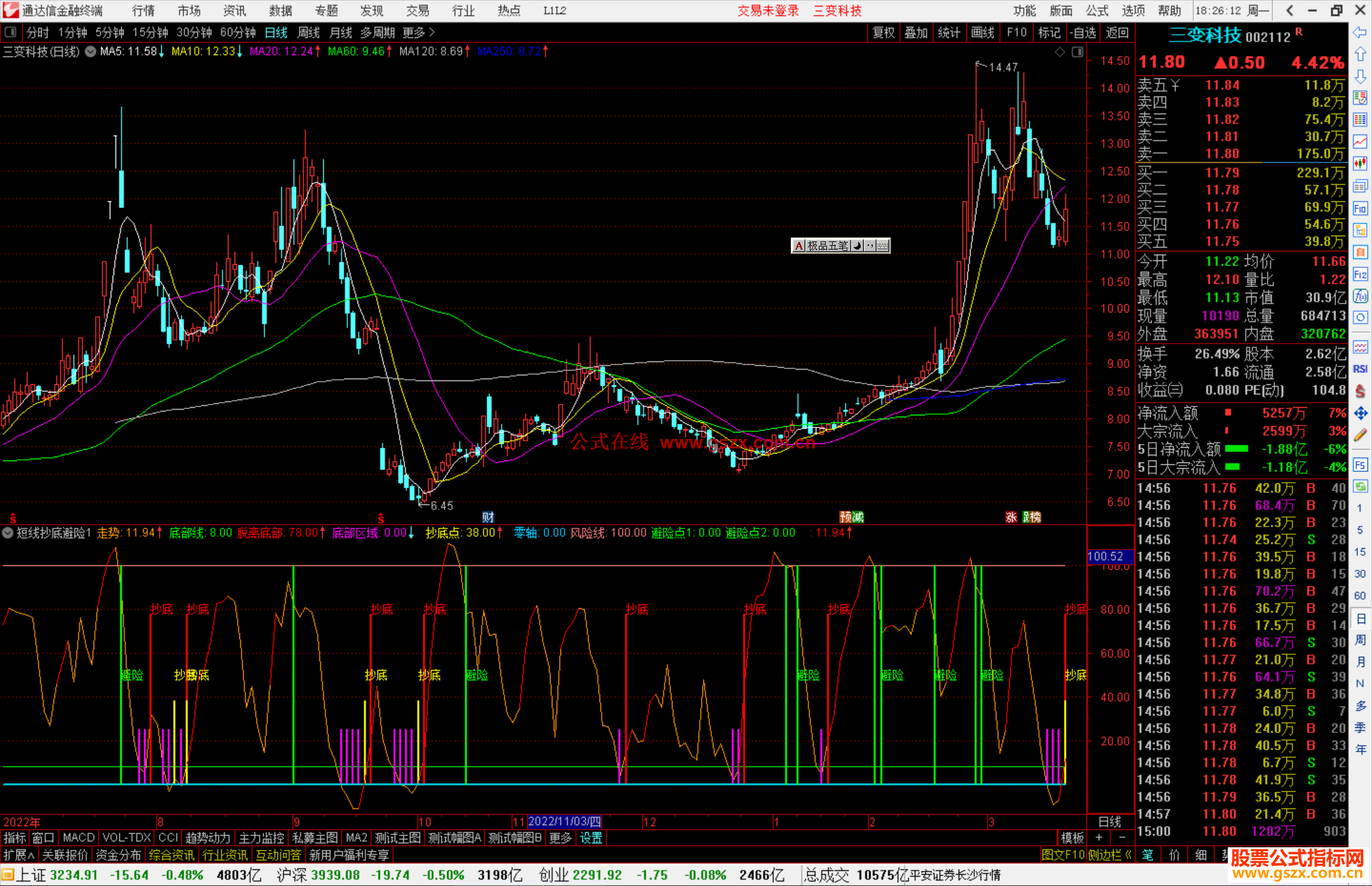Toggle circle marker beside 三变科技(日线) label

coord(91,51)
